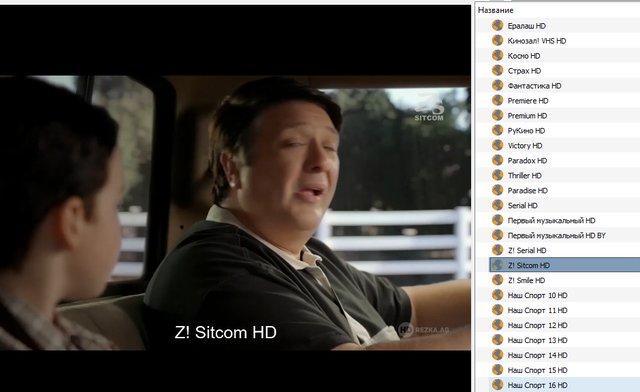Click the РуКино HD channel icon

[497, 130]
